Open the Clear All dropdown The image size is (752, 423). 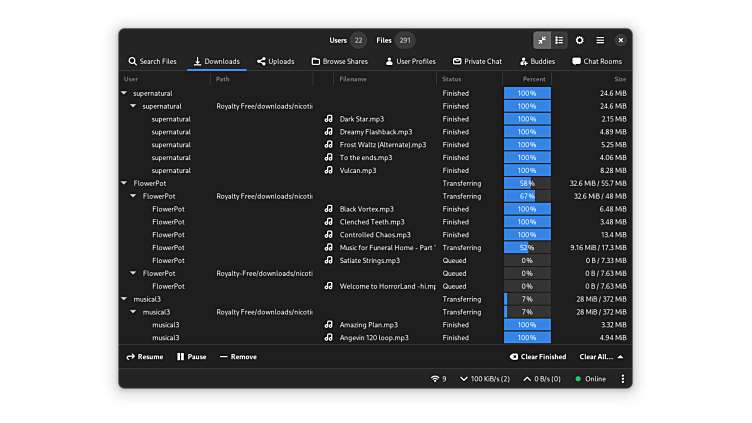tap(601, 357)
